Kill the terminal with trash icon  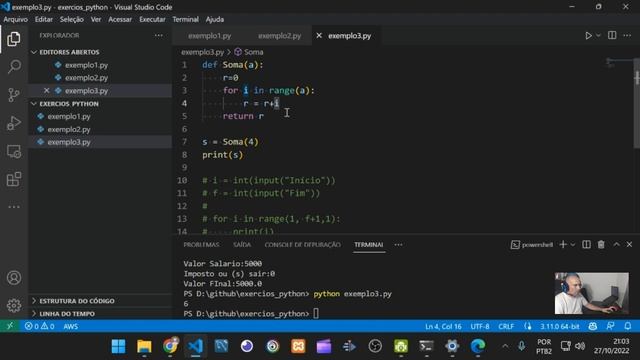click(601, 244)
